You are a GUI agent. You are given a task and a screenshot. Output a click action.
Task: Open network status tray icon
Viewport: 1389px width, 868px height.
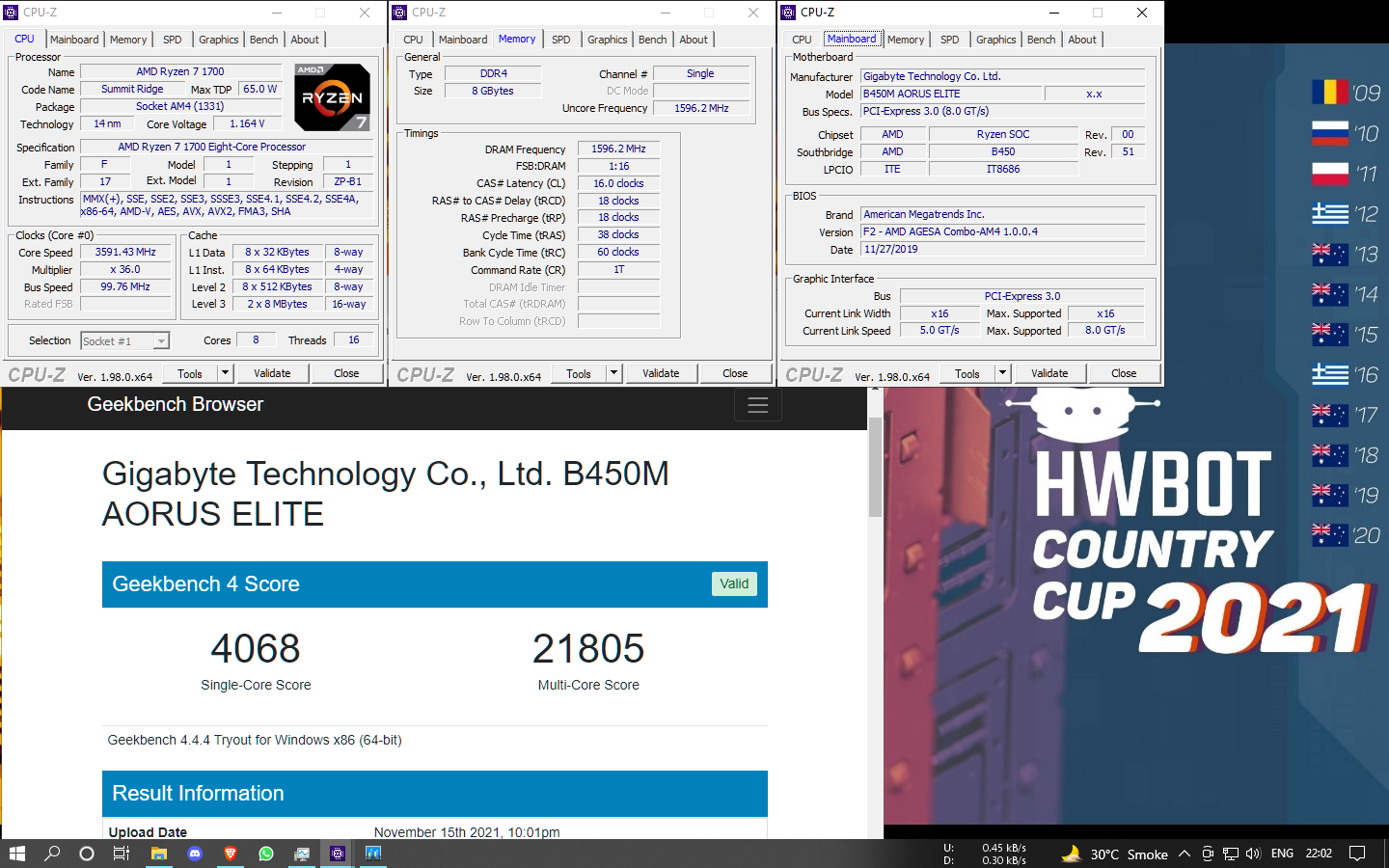[1230, 854]
